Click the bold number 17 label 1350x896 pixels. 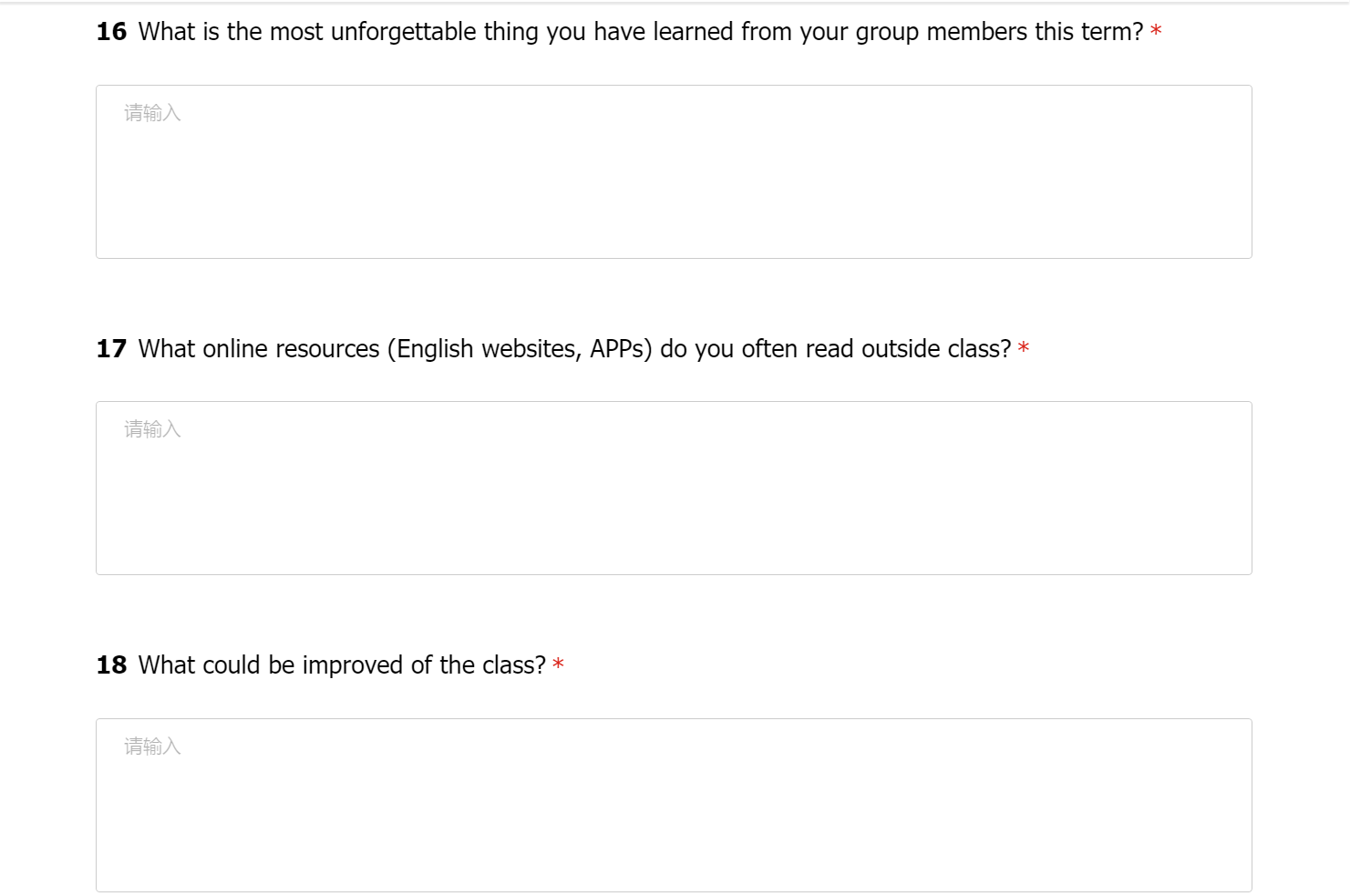[111, 349]
